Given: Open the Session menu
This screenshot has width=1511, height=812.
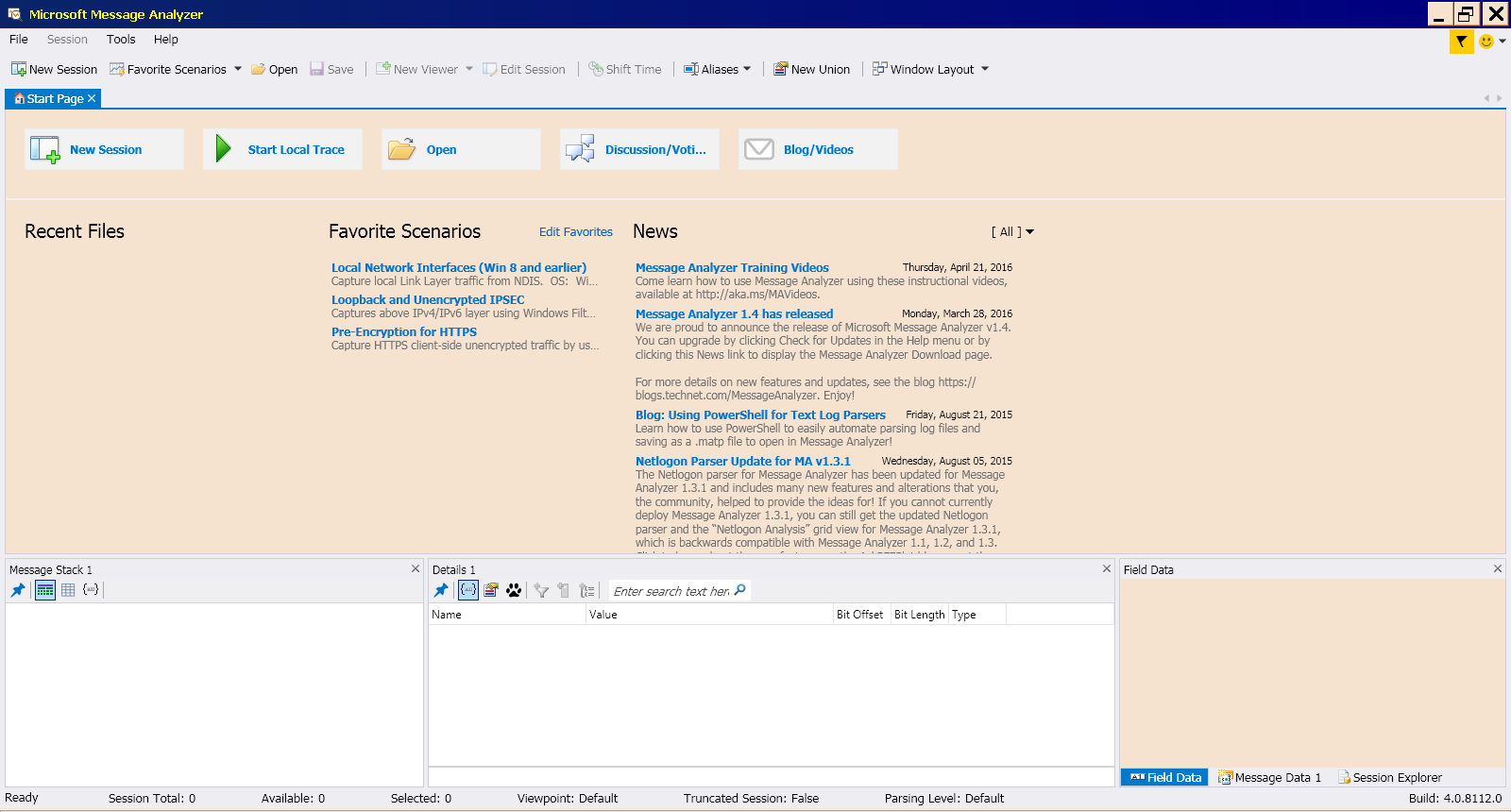Looking at the screenshot, I should (67, 40).
